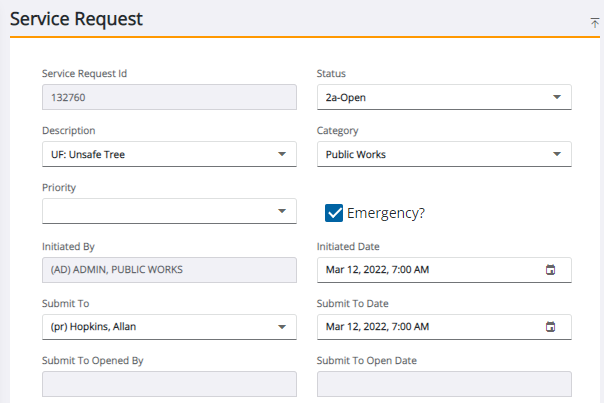Select the Submit To Opened By field

(169, 384)
